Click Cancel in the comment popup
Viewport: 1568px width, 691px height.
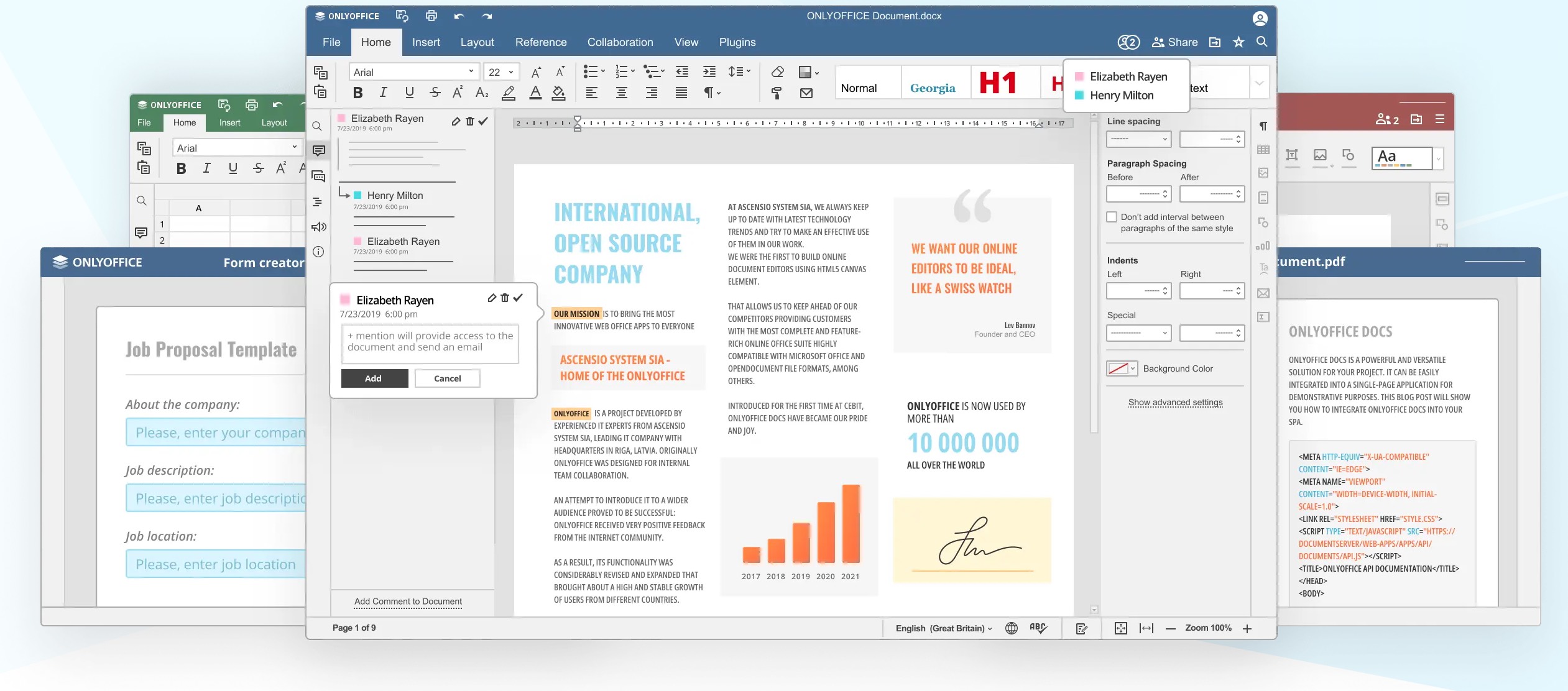tap(448, 378)
